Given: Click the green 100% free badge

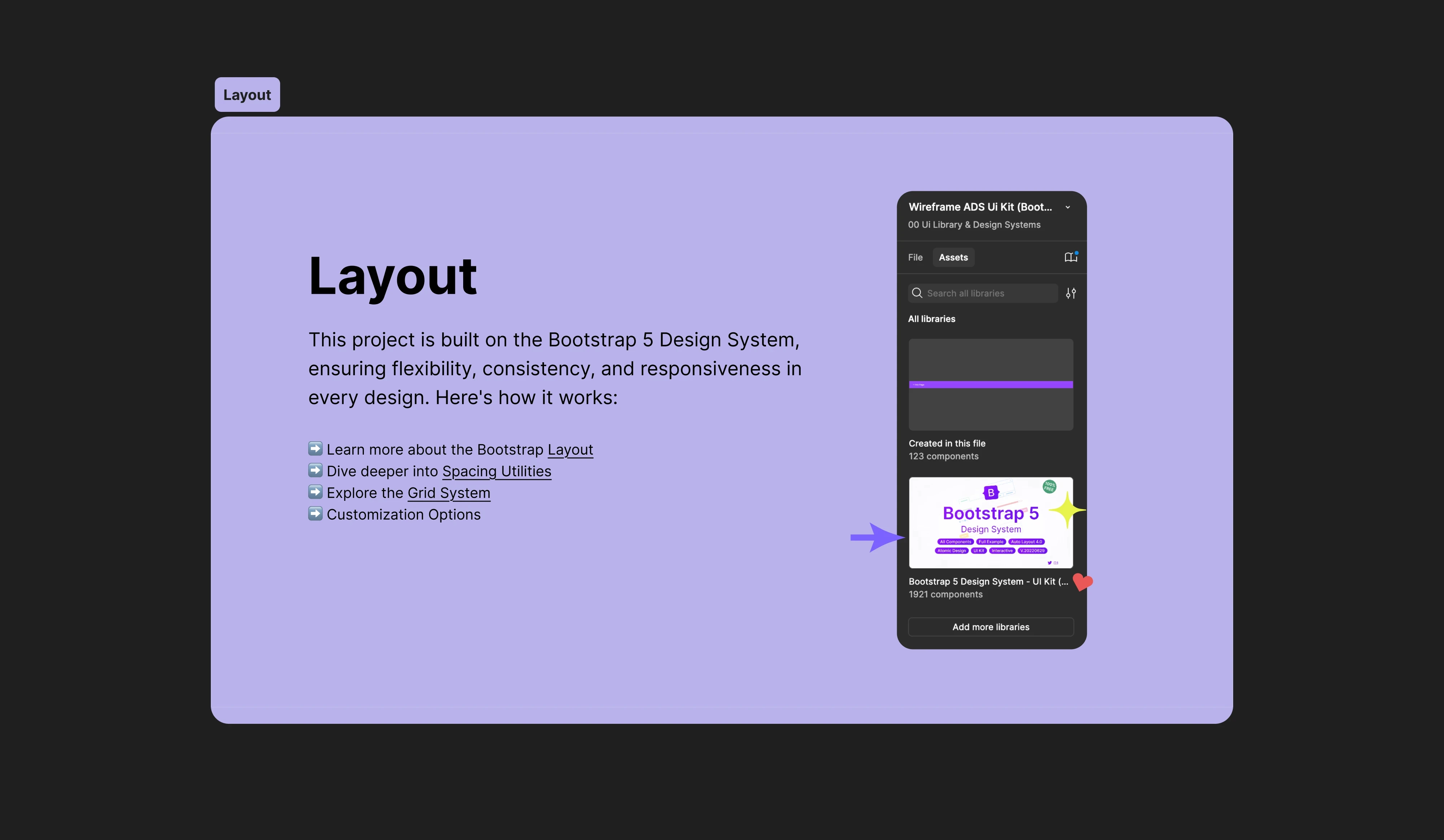Looking at the screenshot, I should pyautogui.click(x=1049, y=487).
